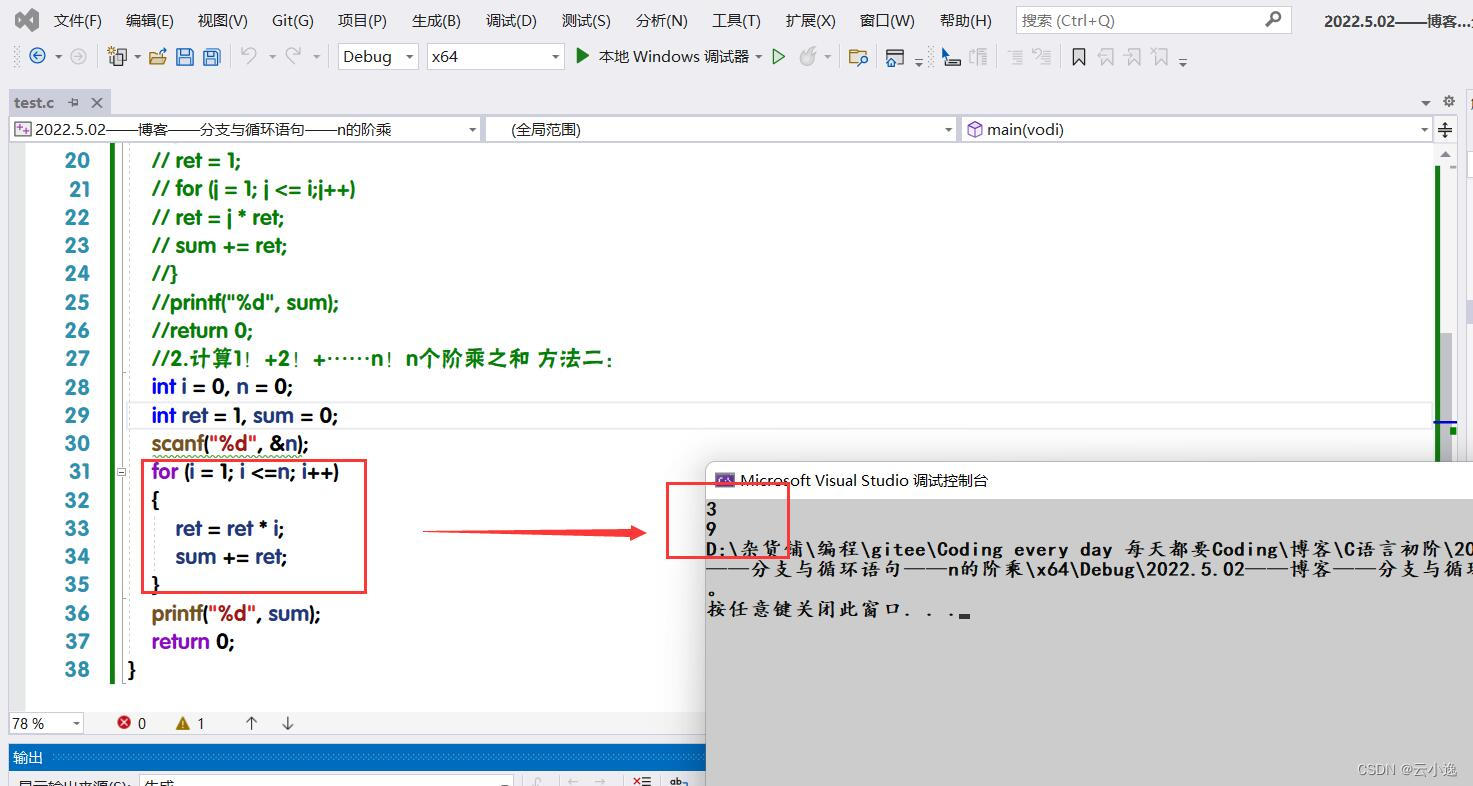This screenshot has height=786, width=1473.
Task: Open the Debug configuration dropdown
Action: (378, 57)
